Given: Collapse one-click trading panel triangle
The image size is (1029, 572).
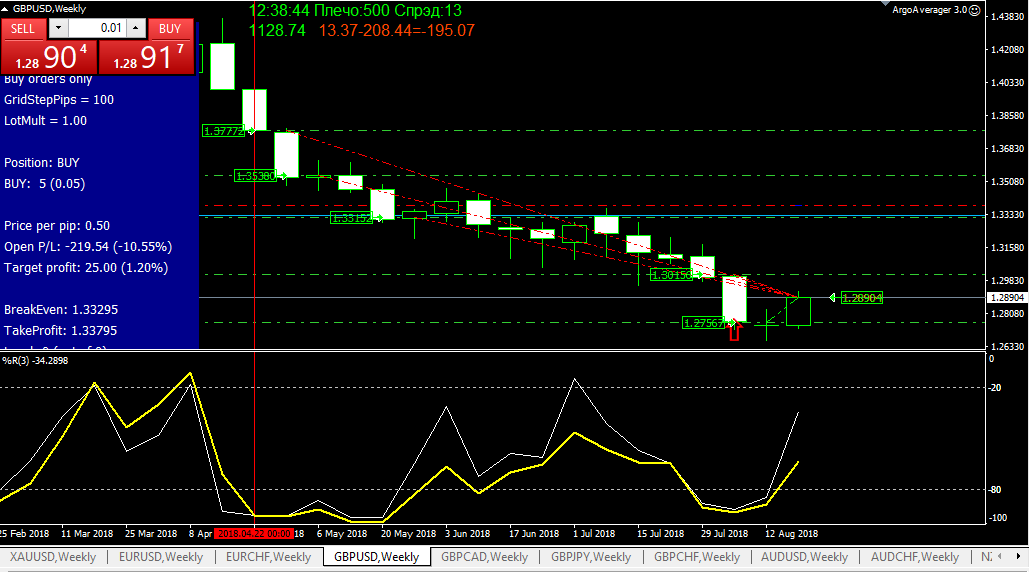Looking at the screenshot, I should tap(5, 9).
